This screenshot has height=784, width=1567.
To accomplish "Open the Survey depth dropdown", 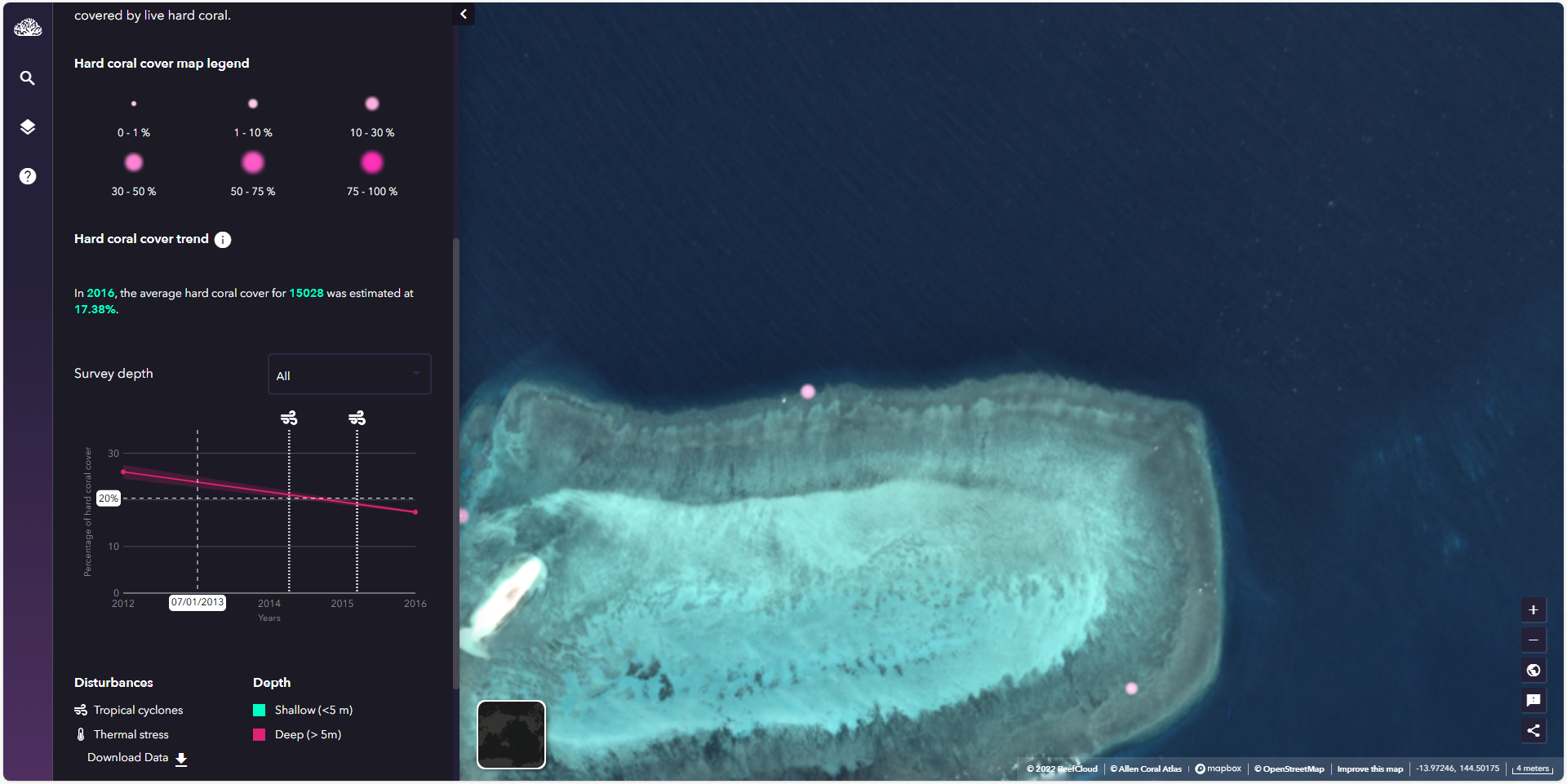I will point(349,374).
